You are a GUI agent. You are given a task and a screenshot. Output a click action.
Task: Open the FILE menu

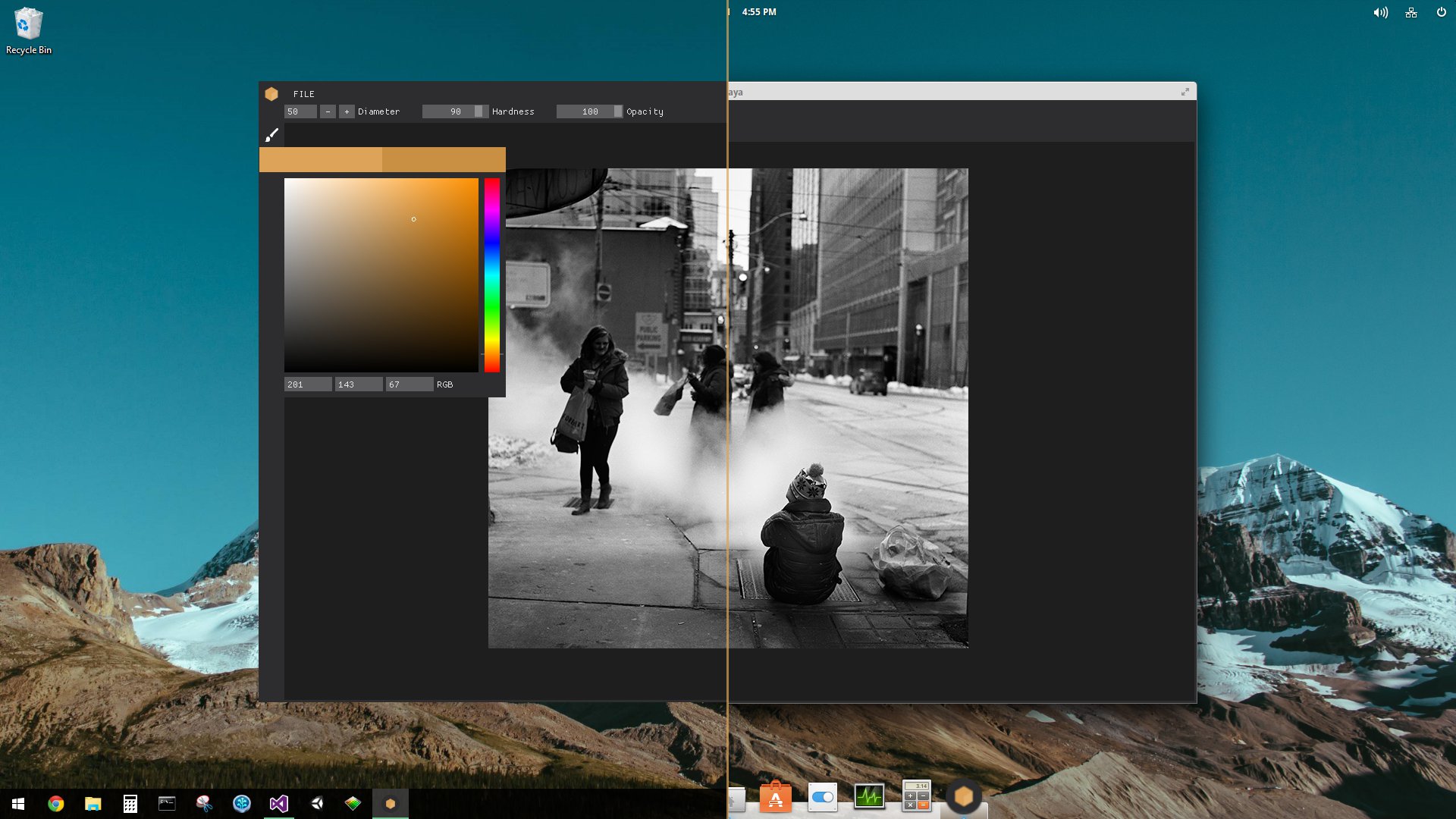303,94
